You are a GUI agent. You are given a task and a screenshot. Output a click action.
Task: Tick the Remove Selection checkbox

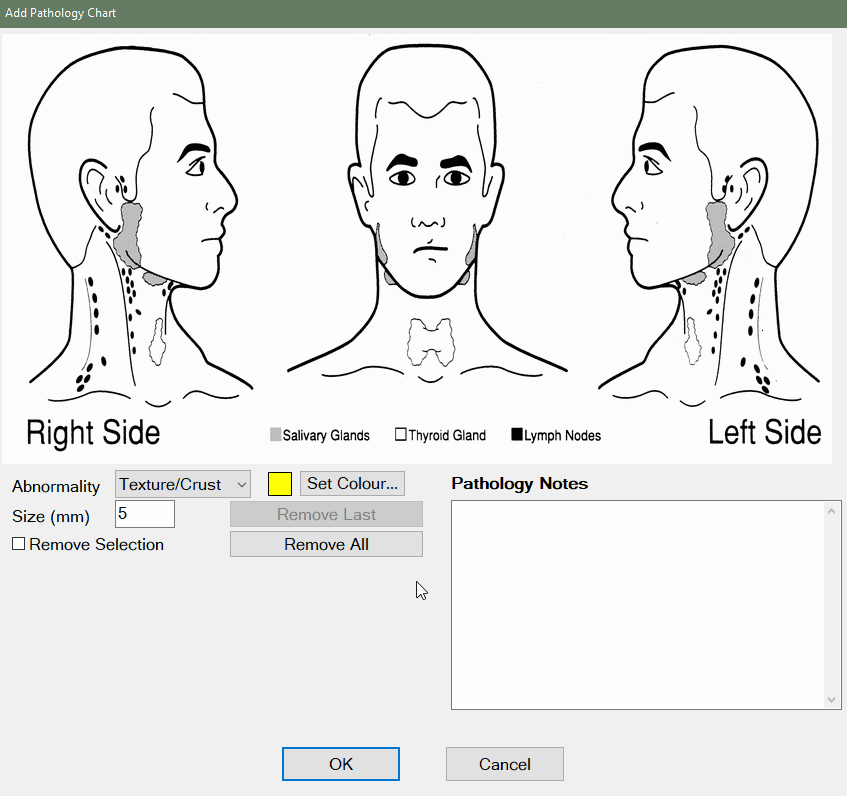(18, 544)
